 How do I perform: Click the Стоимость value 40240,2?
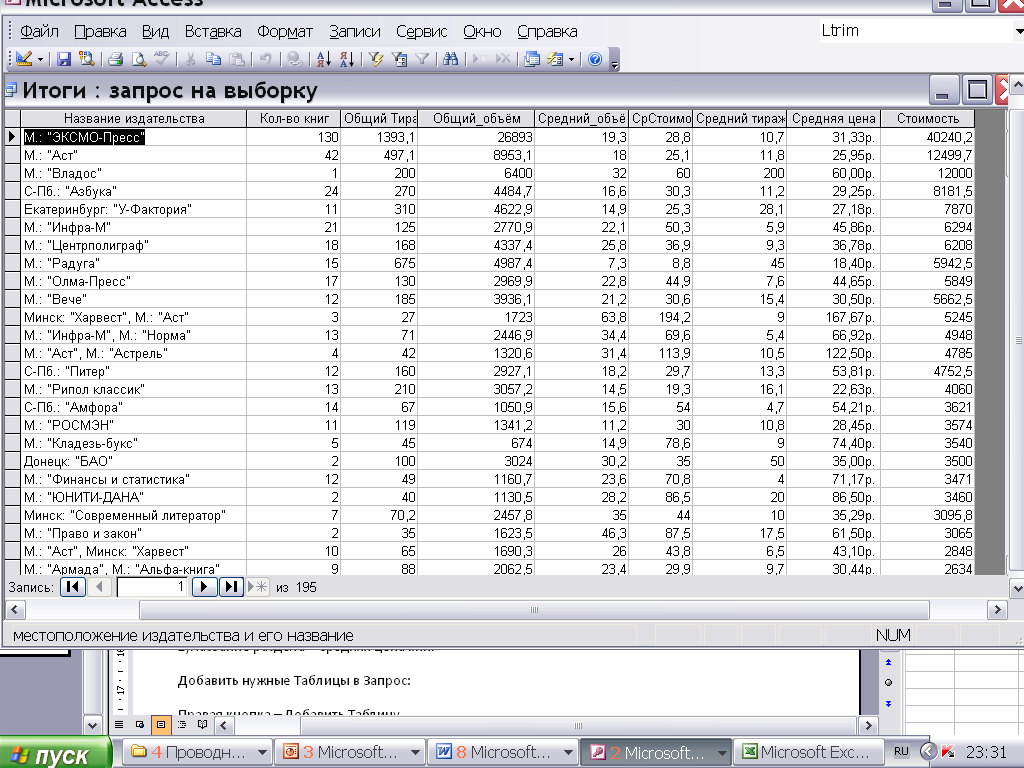927,137
